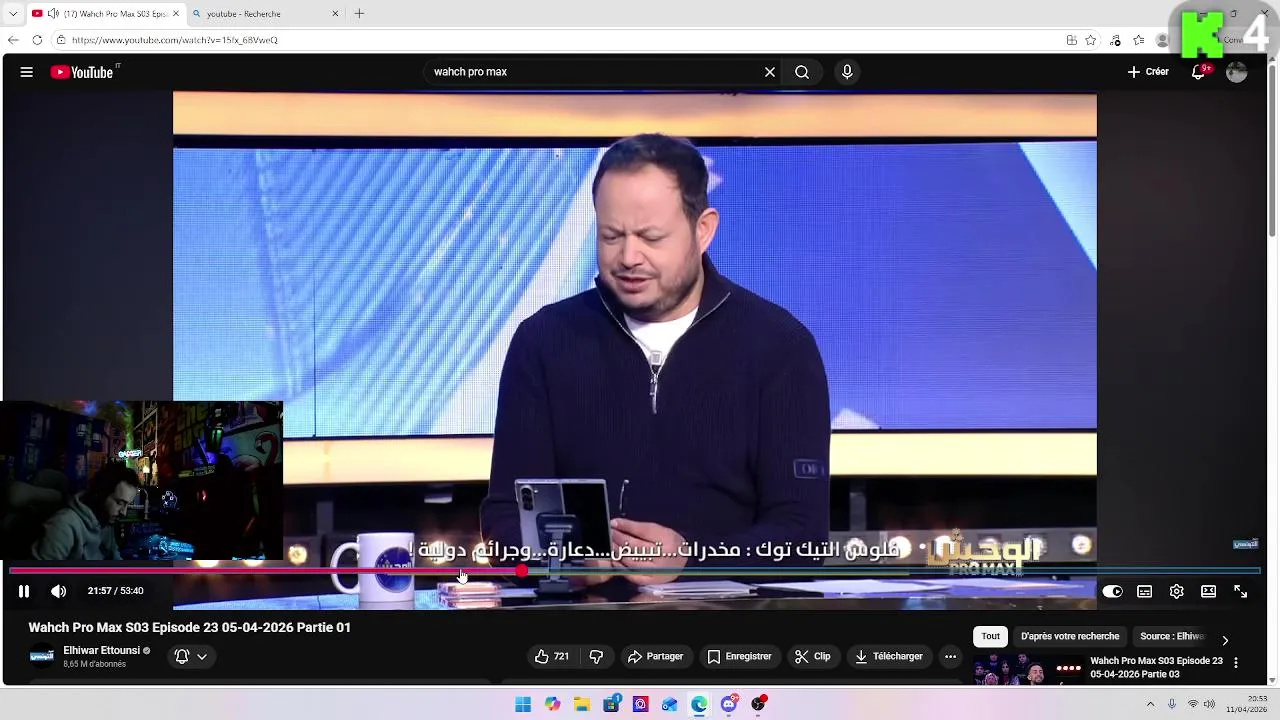Like the video with the thumbs up
Viewport: 1280px width, 720px height.
552,656
